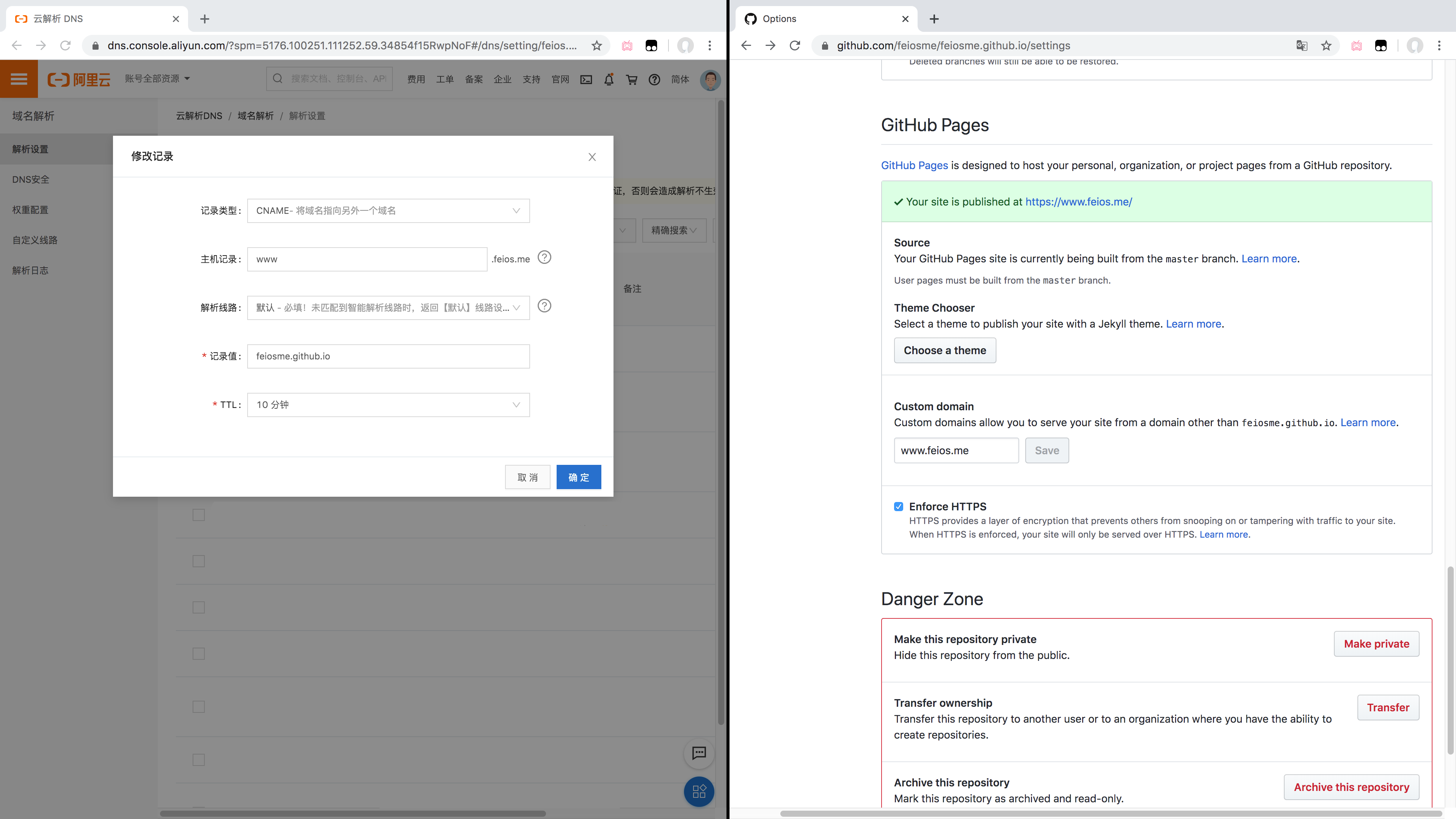The image size is (1456, 819).
Task: Click Archive this repository button
Action: pos(1351,788)
